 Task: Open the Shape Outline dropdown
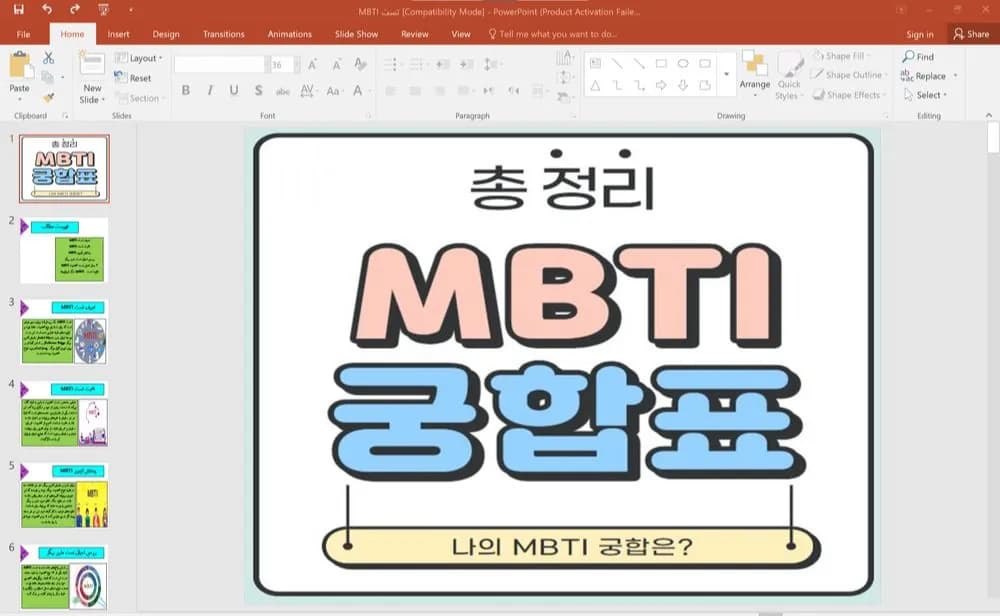(849, 75)
